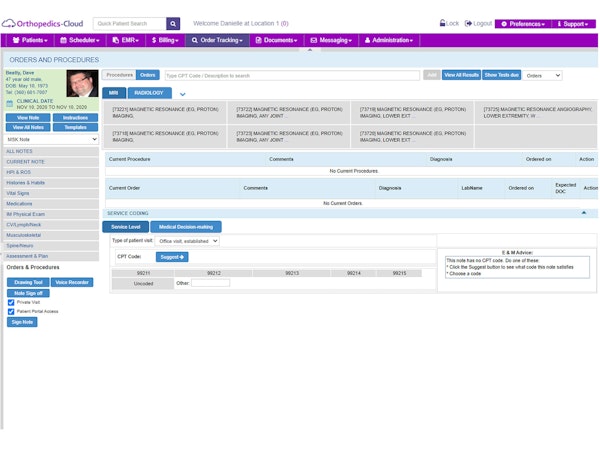Open Type of patient visit dropdown
This screenshot has height=450, width=600.
point(188,241)
